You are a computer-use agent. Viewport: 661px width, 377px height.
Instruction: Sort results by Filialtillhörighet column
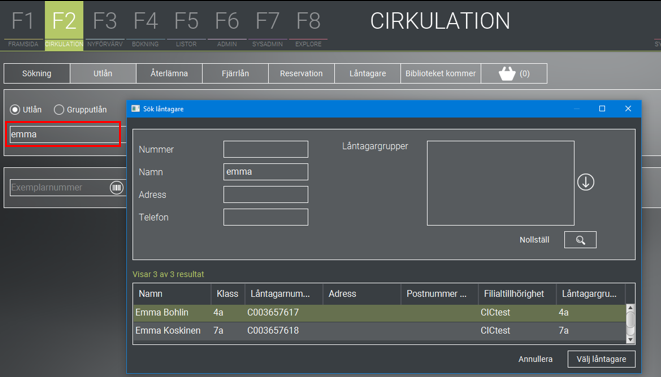click(517, 294)
